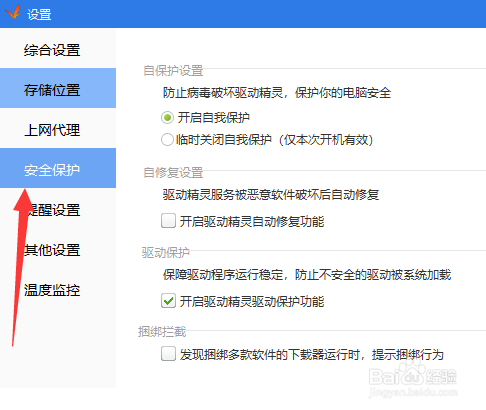This screenshot has width=486, height=410.
Task: Uncheck 开启驱动精灵驱动保护功能 checkbox
Action: tap(168, 301)
